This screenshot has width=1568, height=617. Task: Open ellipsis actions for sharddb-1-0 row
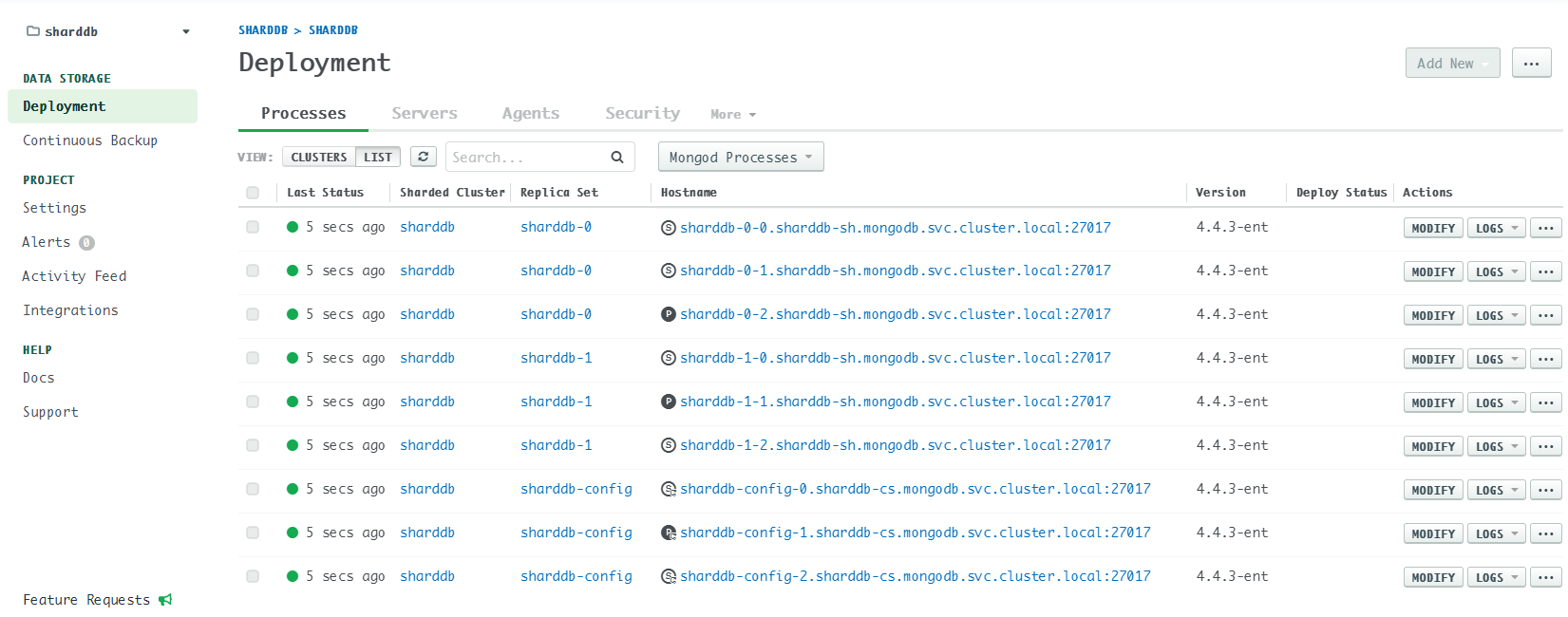1546,359
